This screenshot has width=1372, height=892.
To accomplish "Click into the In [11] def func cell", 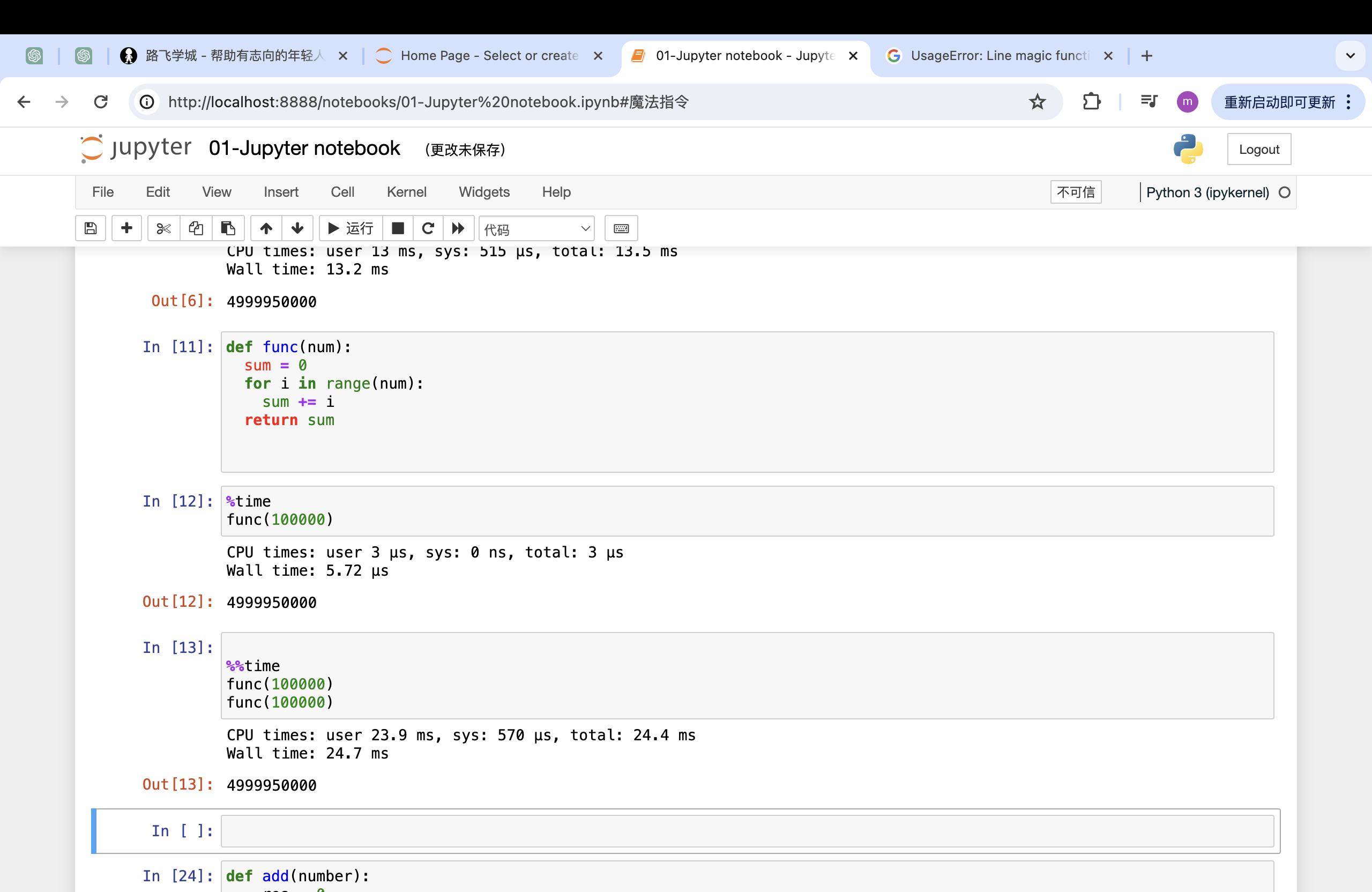I will click(747, 402).
